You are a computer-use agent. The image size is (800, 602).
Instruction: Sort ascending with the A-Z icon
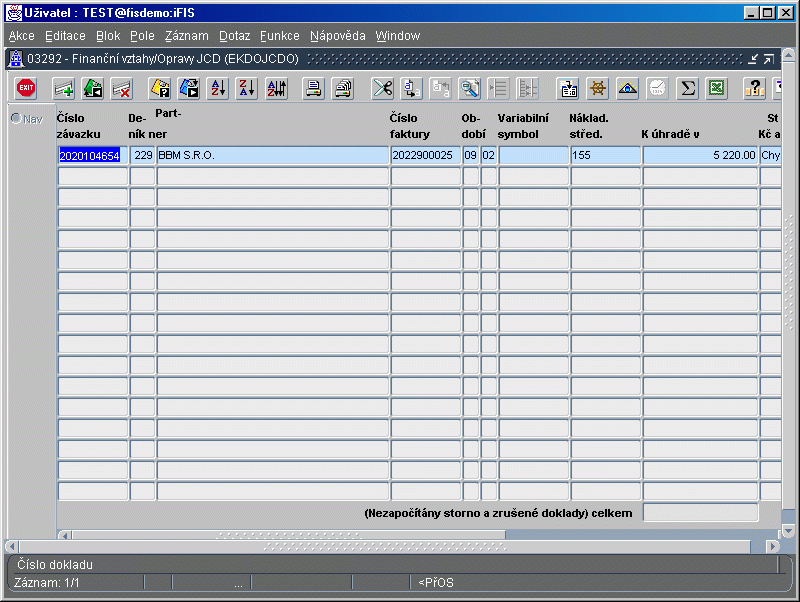[218, 88]
